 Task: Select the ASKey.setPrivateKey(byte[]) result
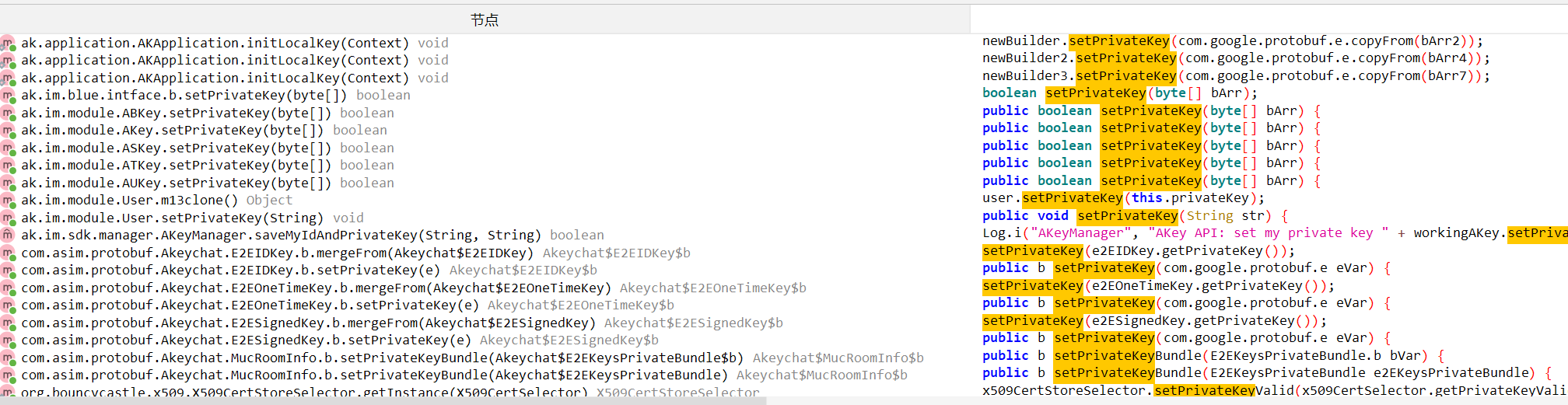(x=177, y=148)
